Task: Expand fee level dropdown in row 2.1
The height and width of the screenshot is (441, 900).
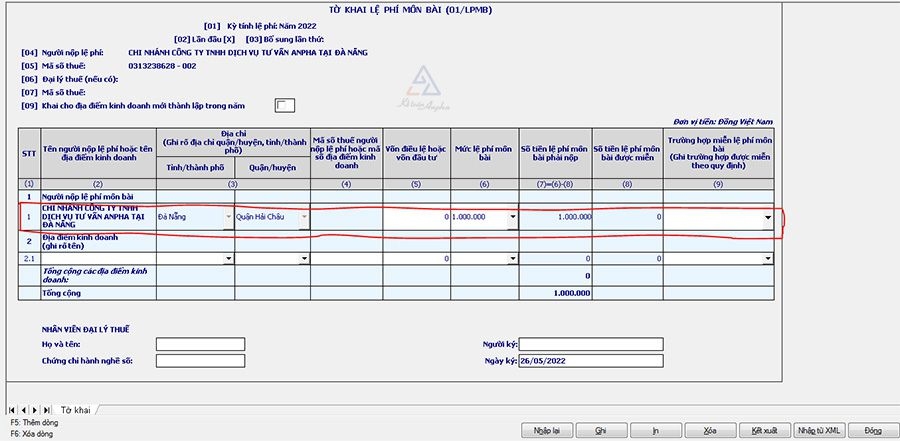Action: 513,258
